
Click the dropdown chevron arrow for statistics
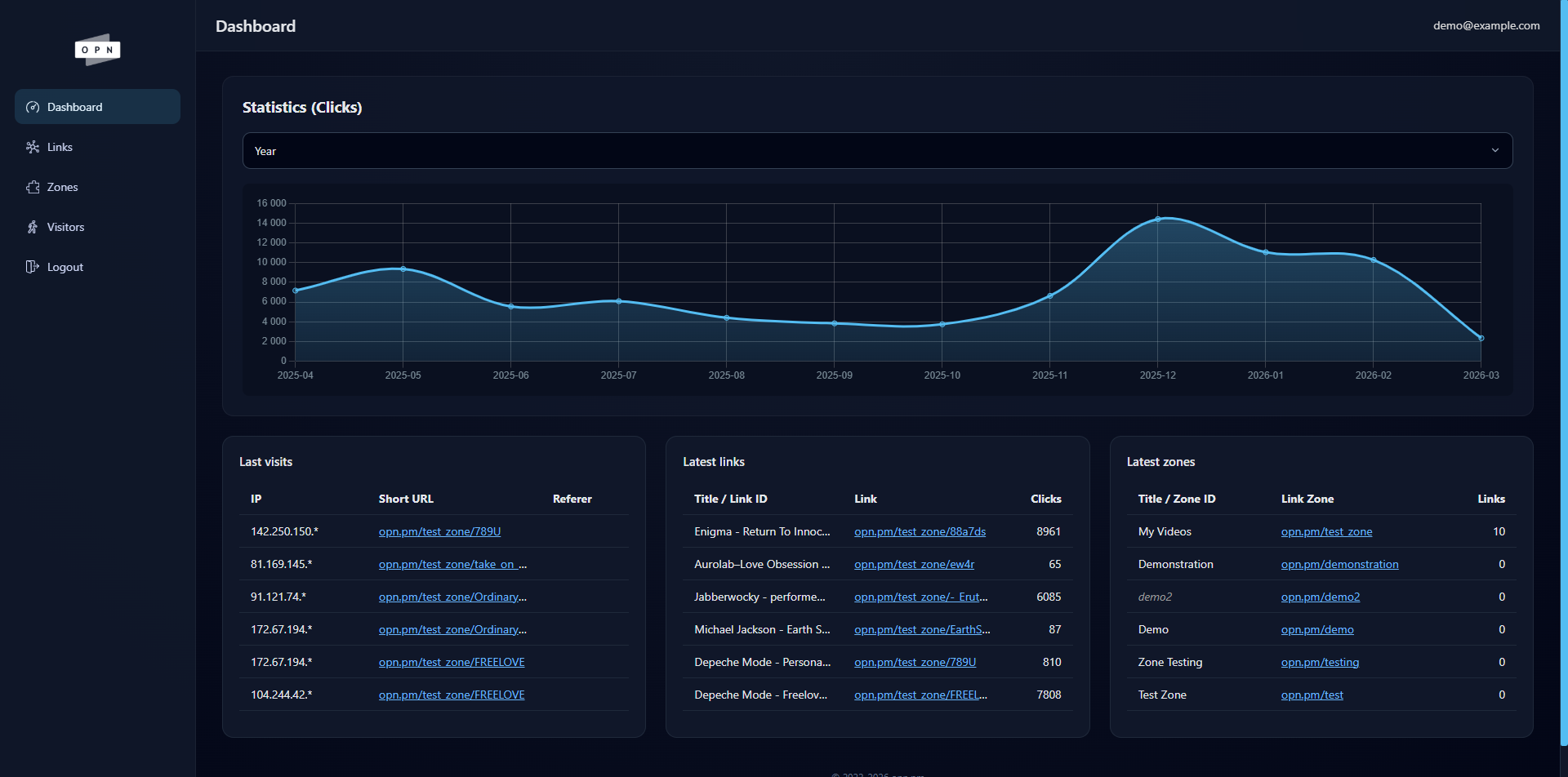(1494, 151)
